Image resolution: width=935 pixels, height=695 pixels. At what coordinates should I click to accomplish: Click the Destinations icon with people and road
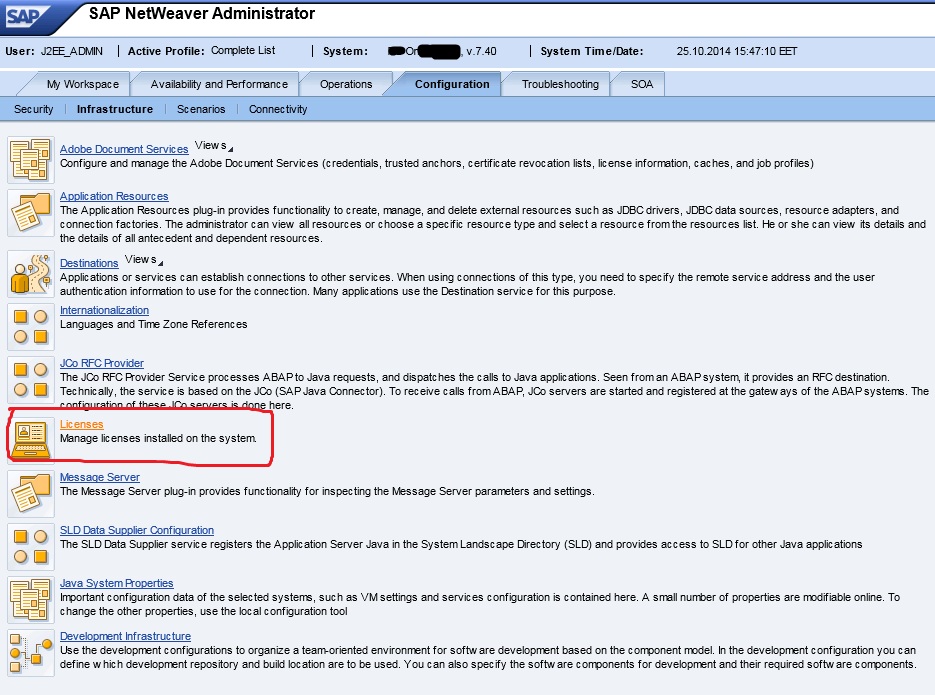pos(30,274)
